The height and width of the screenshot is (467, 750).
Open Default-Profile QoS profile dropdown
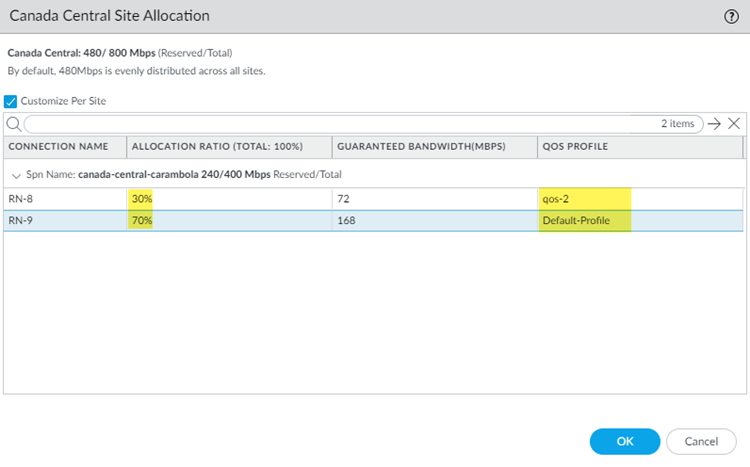coord(640,220)
